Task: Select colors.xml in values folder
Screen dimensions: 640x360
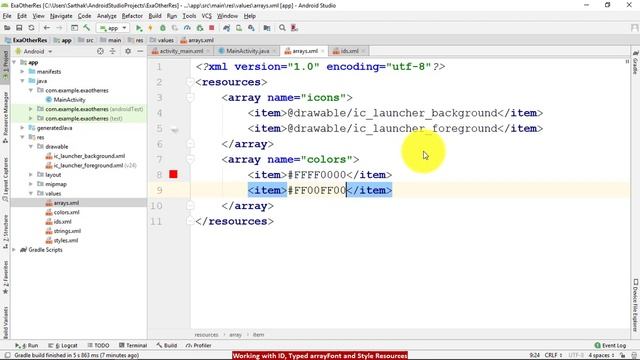Action: tap(62, 212)
